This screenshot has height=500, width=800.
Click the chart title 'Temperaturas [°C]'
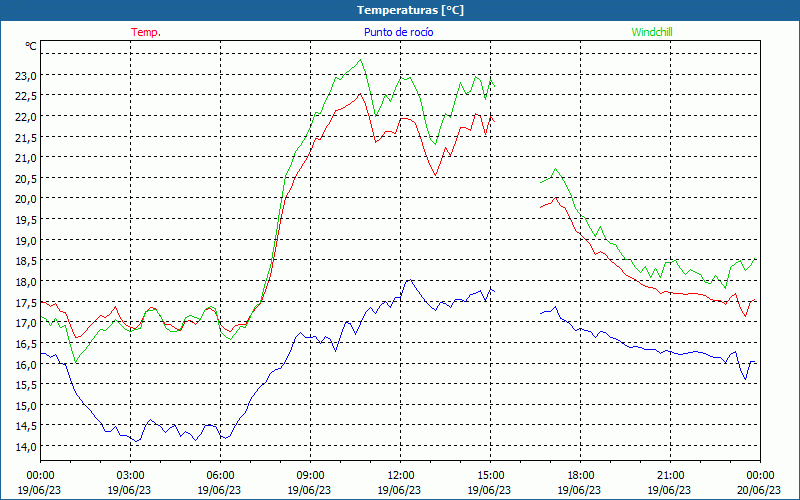[x=410, y=10]
